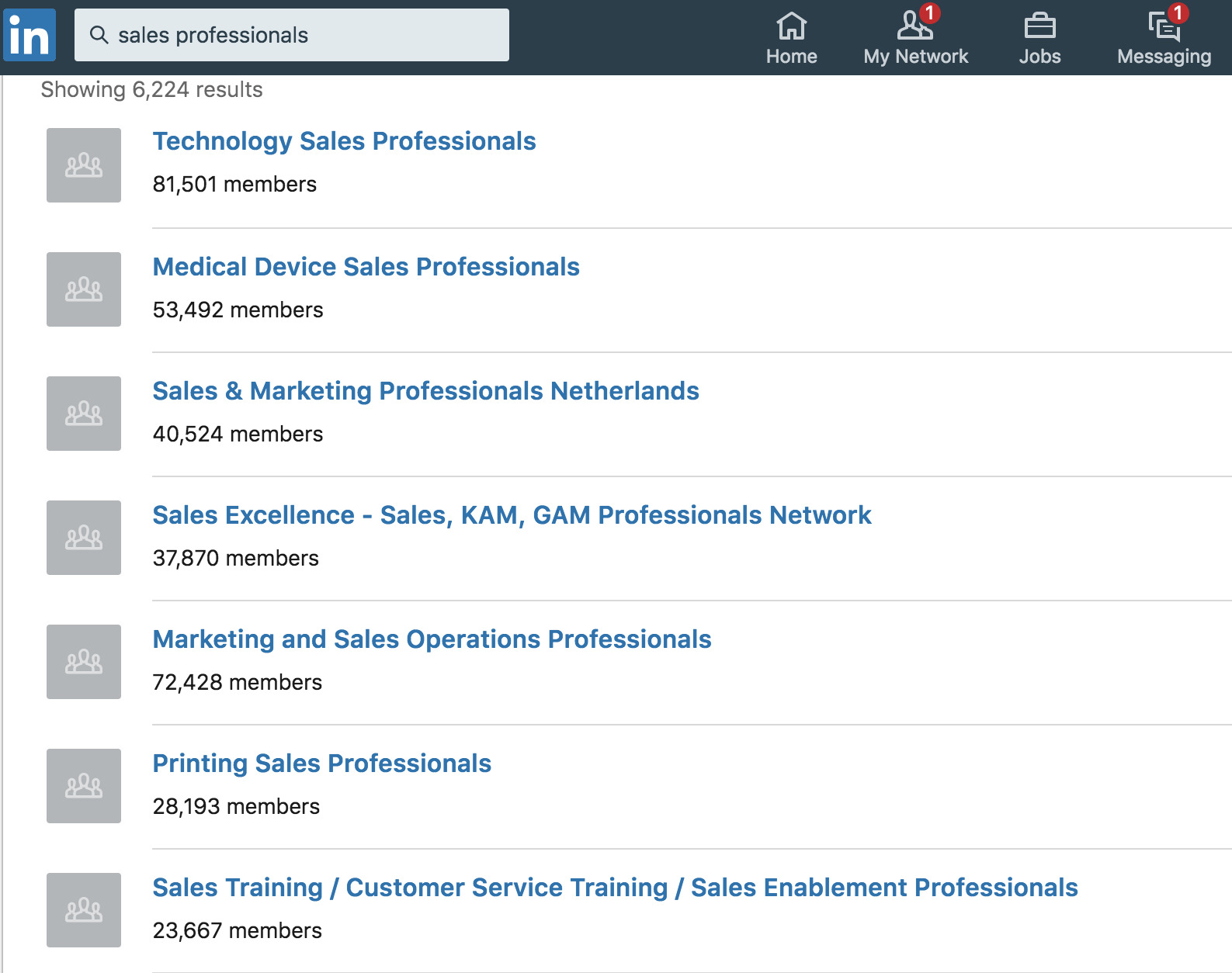Go to the Messaging tab label
The width and height of the screenshot is (1232, 973).
[1164, 57]
